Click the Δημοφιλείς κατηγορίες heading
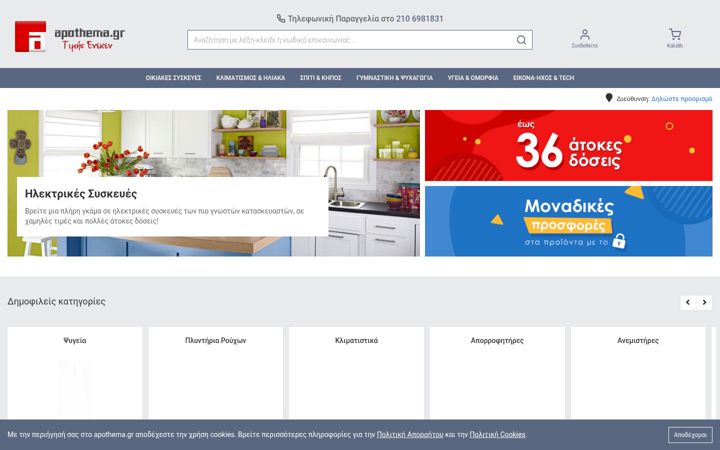Viewport: 720px width, 450px height. (56, 302)
